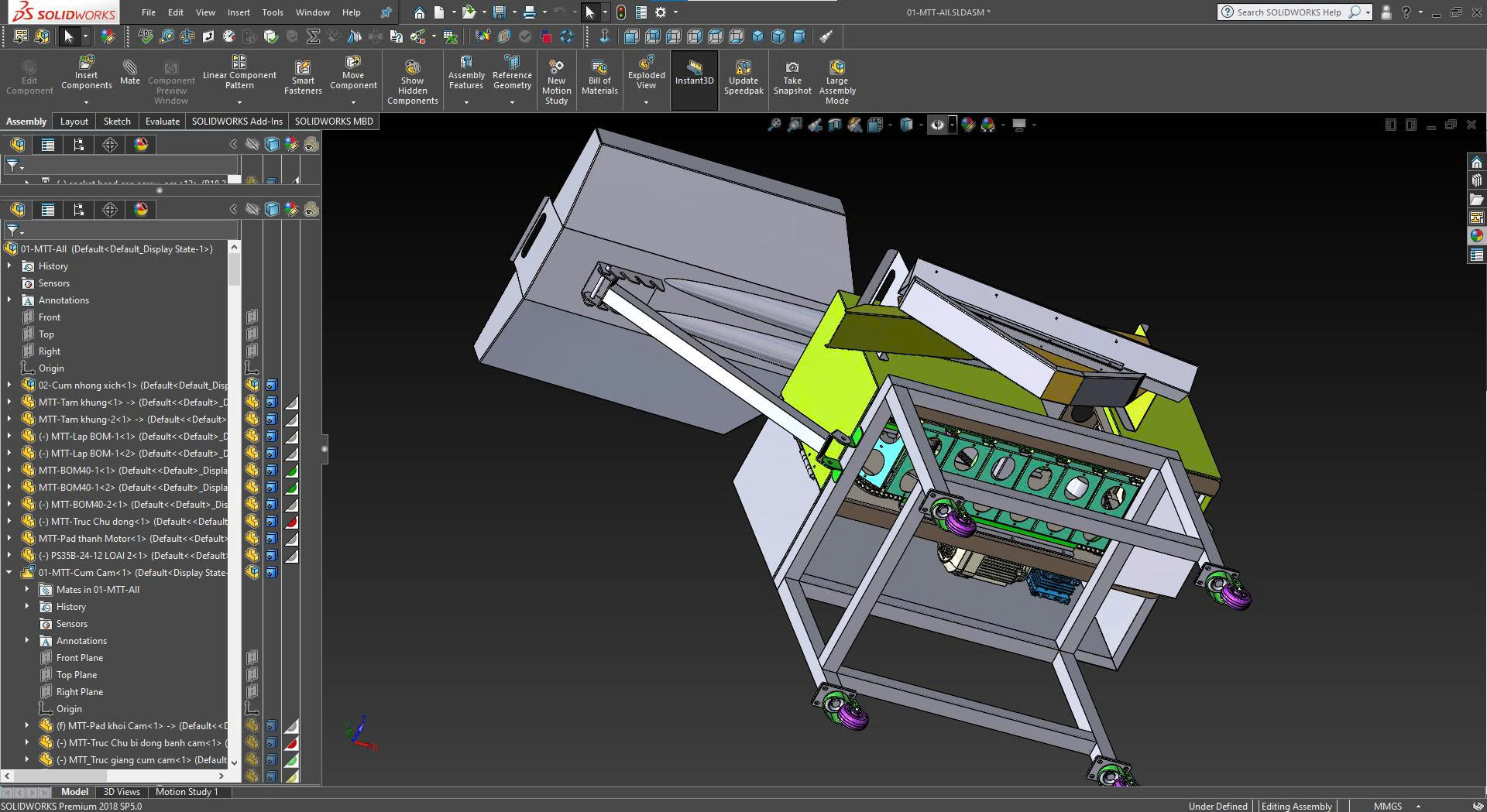Toggle Hide/Show column in lower display pane header

pyautogui.click(x=252, y=210)
